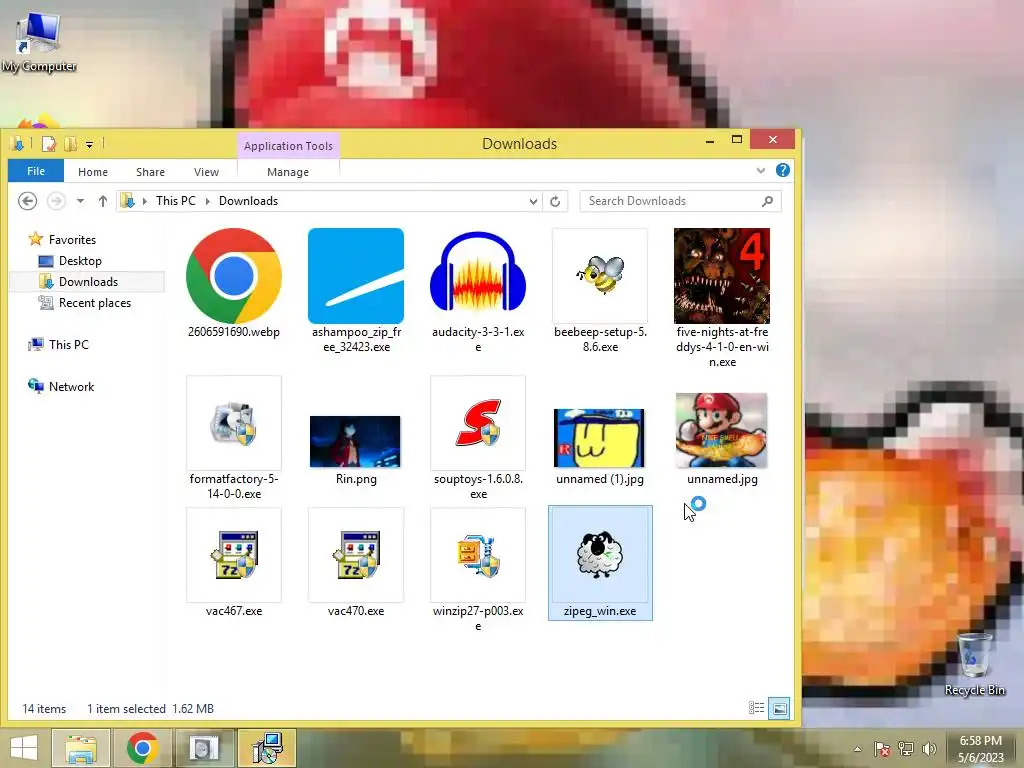1024x768 pixels.
Task: Select five-nights-at-freddys-4 exe file icon
Action: (722, 276)
